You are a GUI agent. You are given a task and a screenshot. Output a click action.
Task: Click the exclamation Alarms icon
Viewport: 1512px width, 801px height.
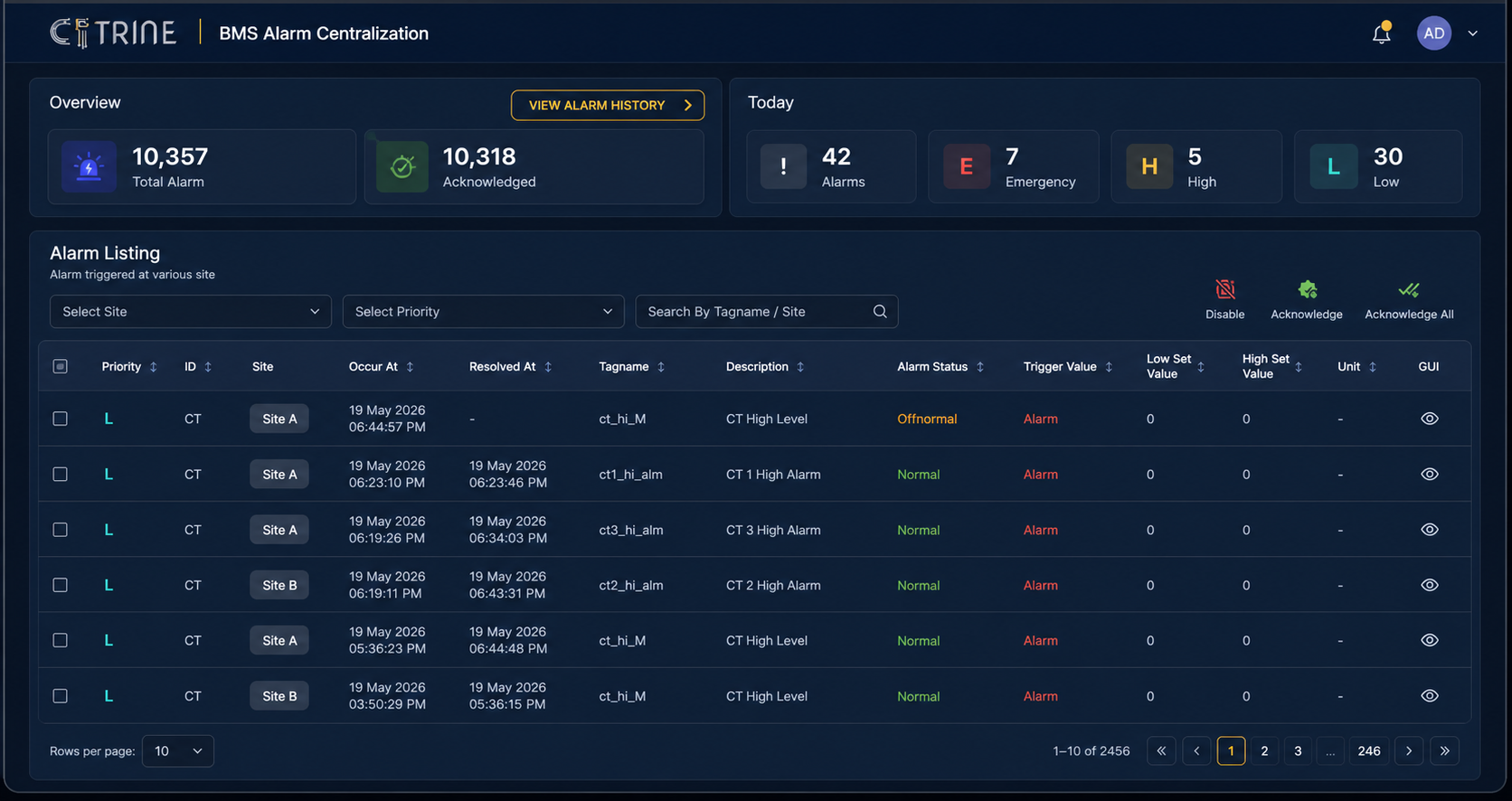coord(783,166)
